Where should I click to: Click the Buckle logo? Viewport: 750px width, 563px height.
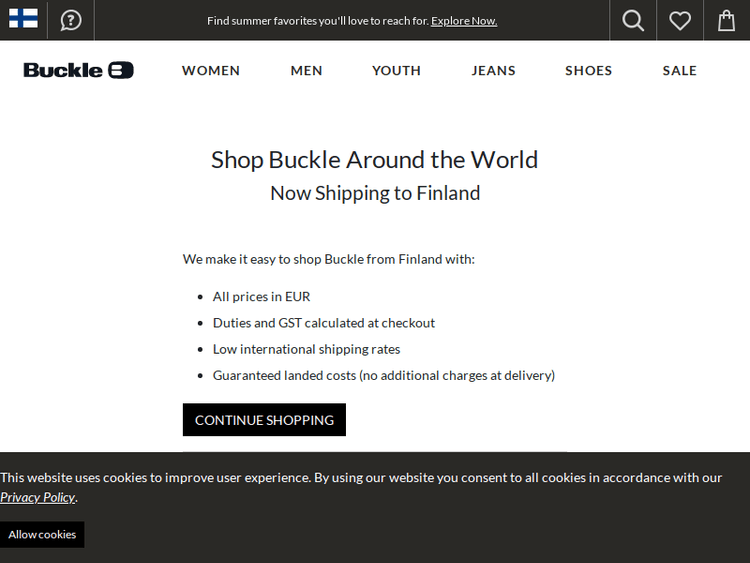point(78,70)
